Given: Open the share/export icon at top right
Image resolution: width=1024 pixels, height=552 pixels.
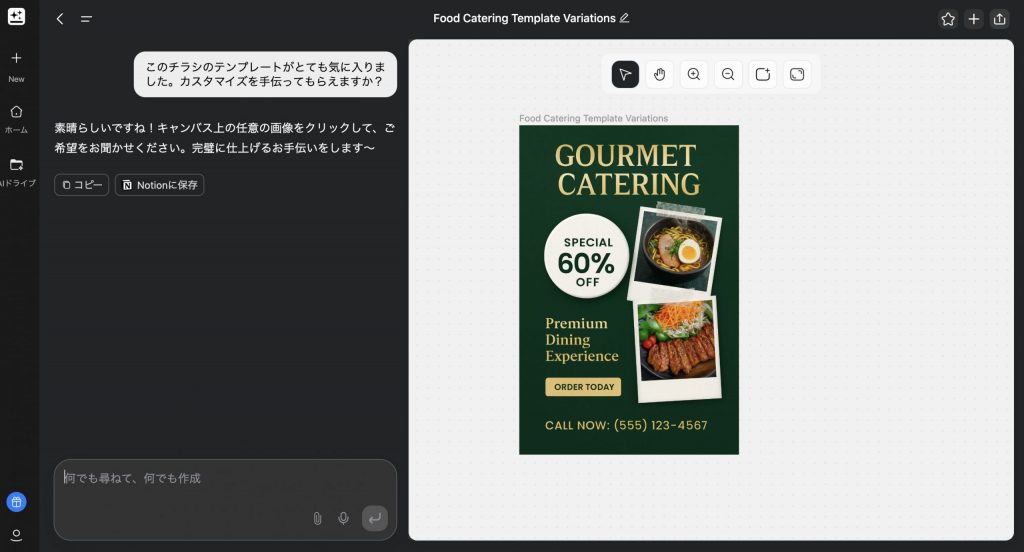Looking at the screenshot, I should pyautogui.click(x=999, y=19).
